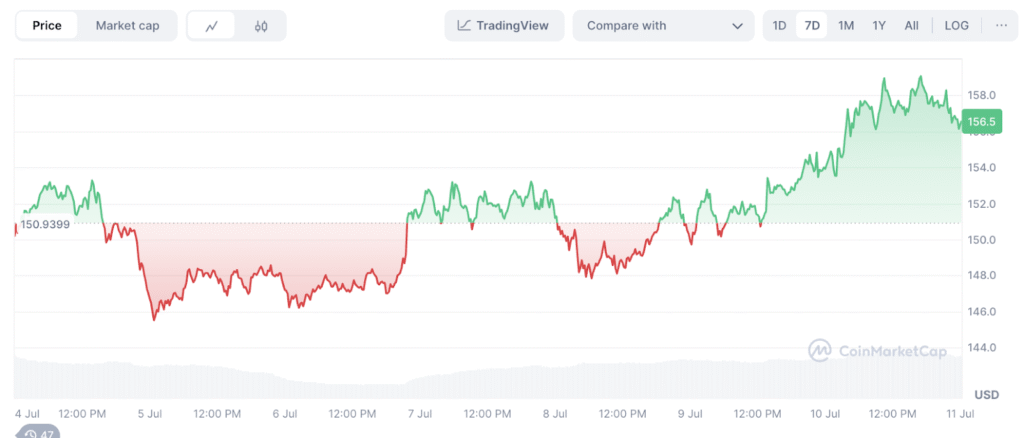Show the All time range
Screen dimensions: 1024x438
(912, 26)
